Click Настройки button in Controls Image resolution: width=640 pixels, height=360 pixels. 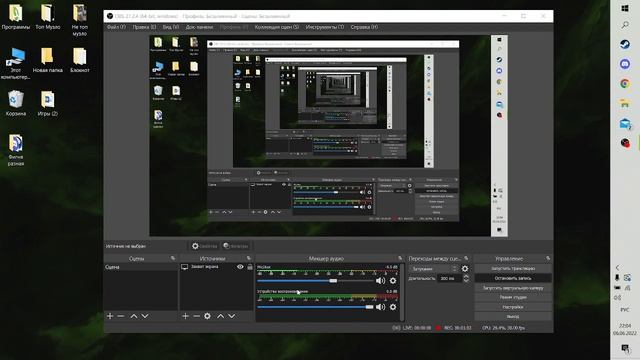(513, 307)
